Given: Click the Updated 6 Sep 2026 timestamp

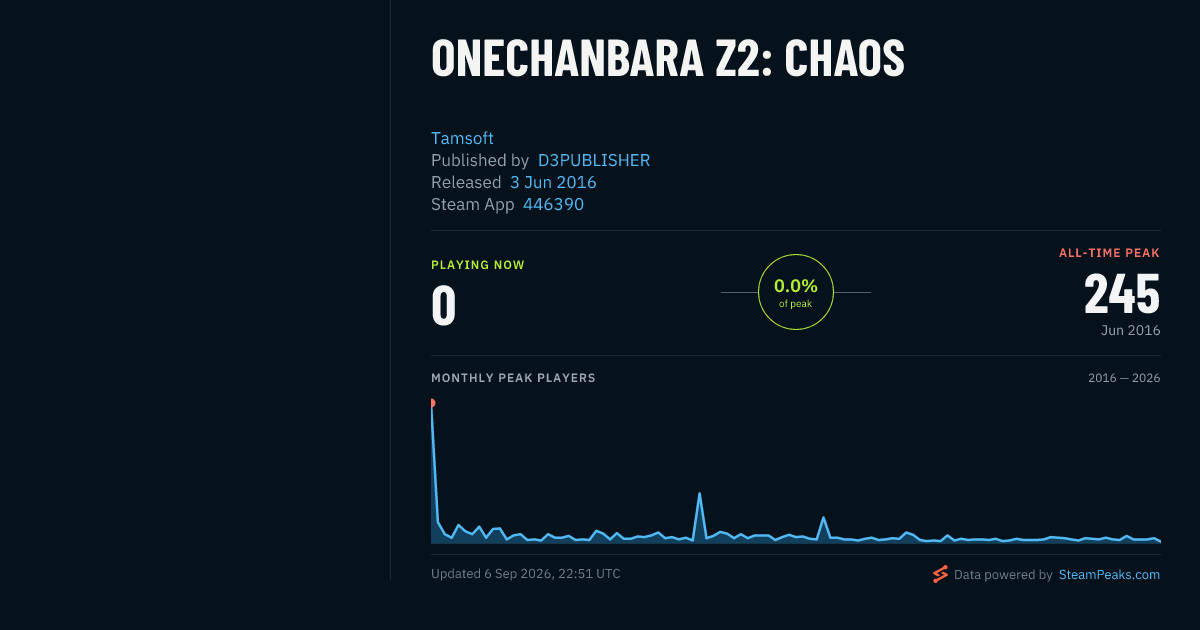Looking at the screenshot, I should [x=526, y=574].
